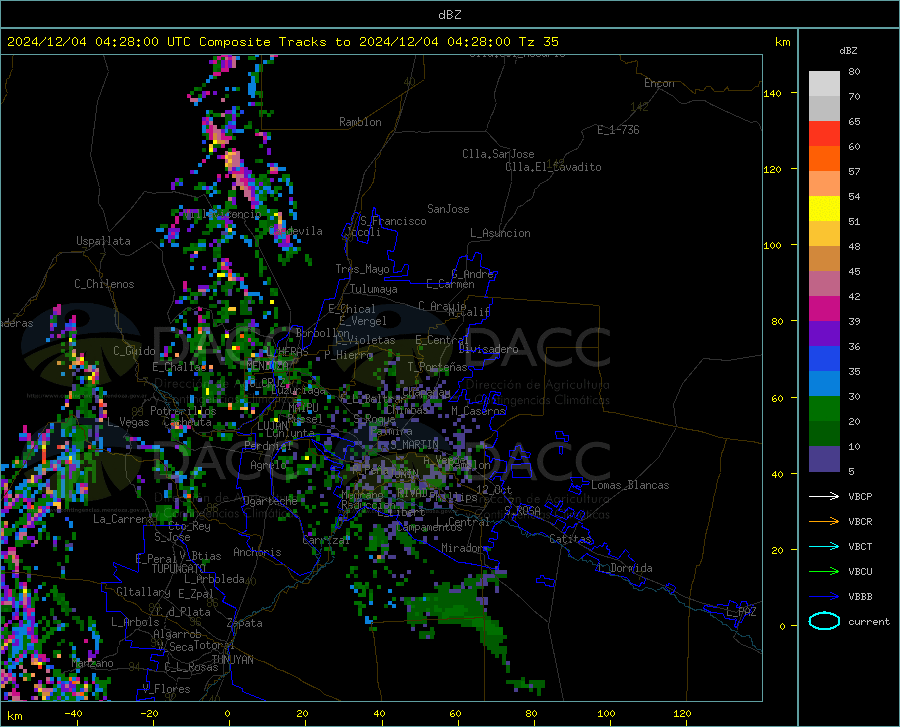Click the Tulumaya place label
The image size is (900, 727).
373,289
